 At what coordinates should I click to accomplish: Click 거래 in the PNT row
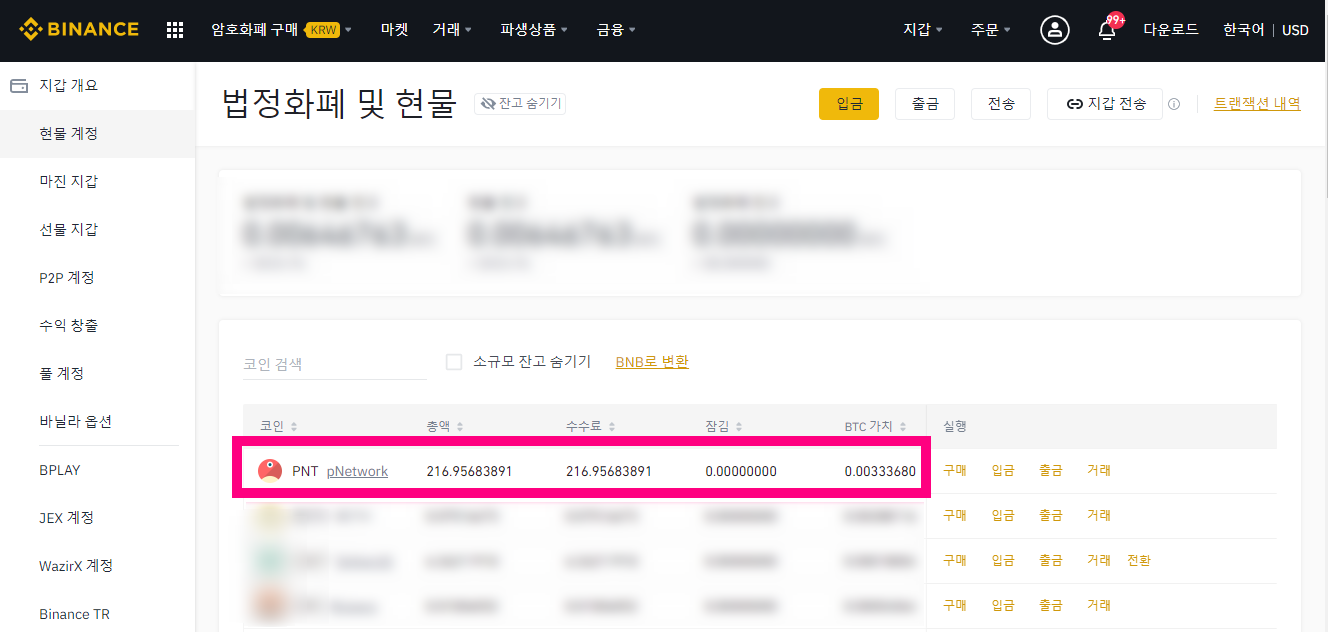click(x=1099, y=471)
